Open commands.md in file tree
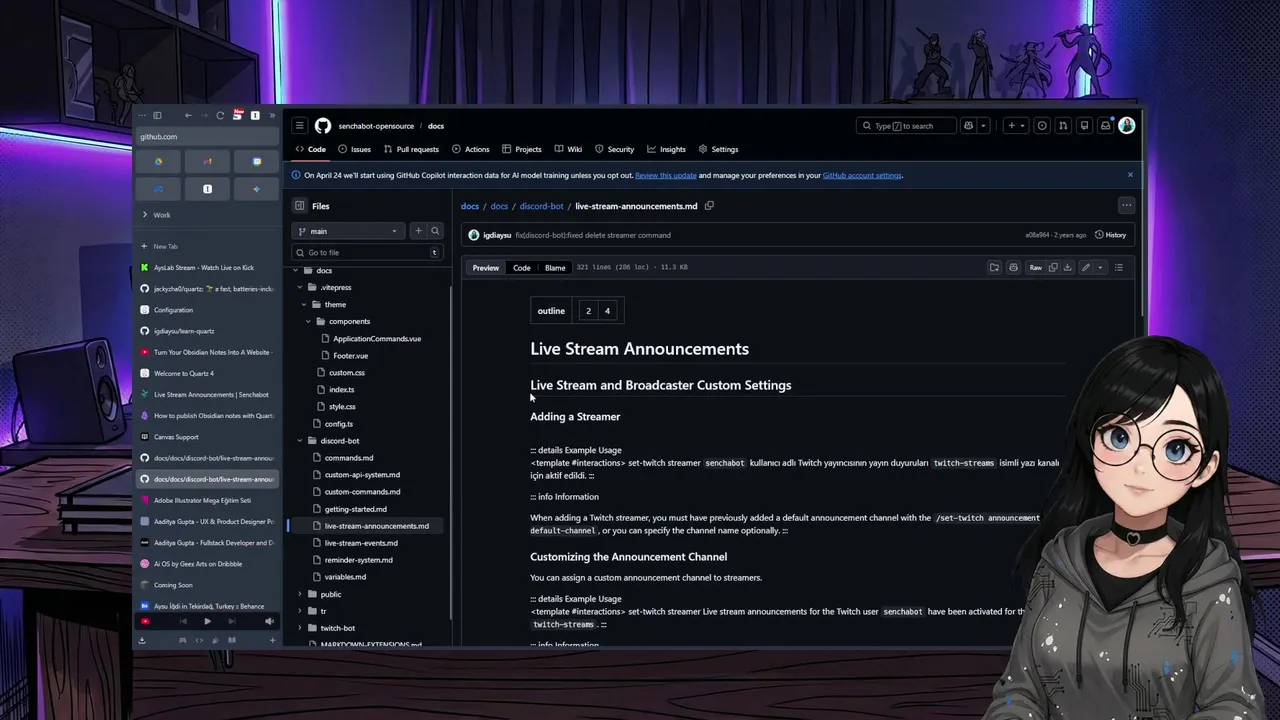 [x=349, y=458]
